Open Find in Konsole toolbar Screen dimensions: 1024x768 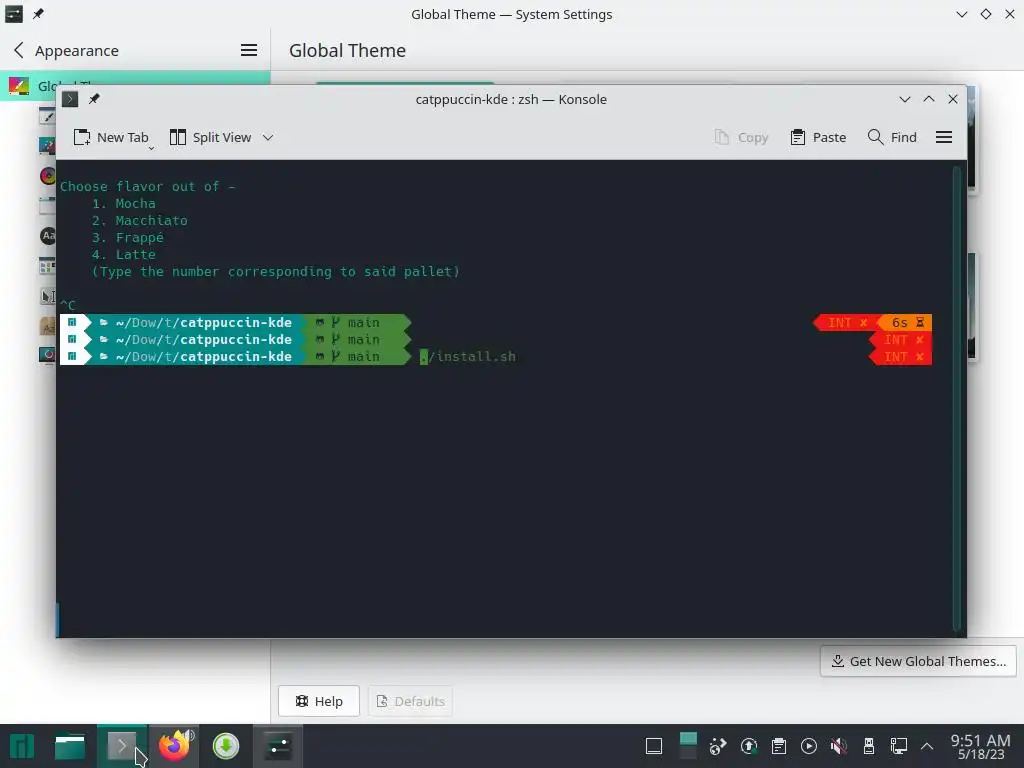892,137
